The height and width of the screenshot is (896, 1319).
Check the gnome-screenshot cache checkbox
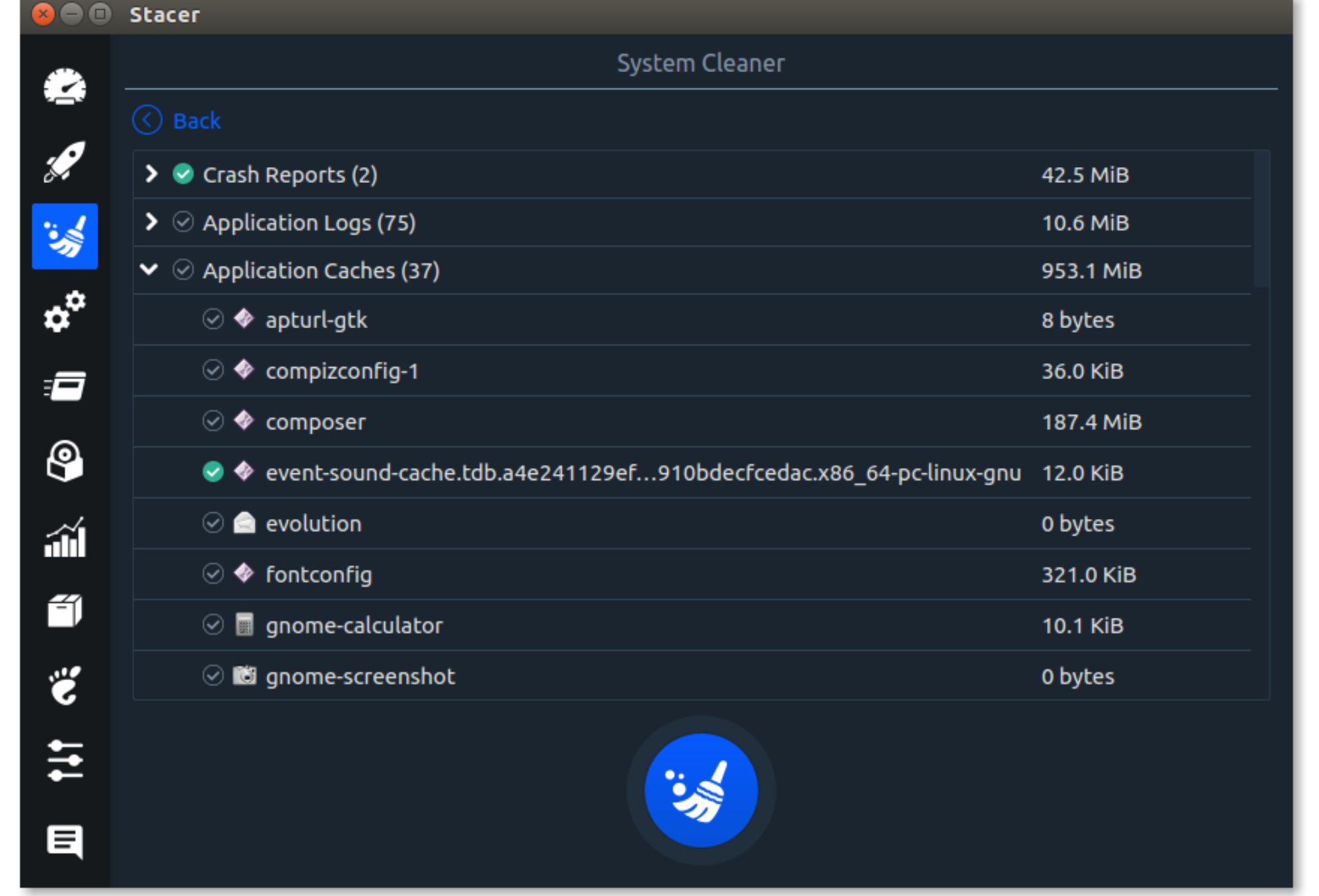pos(213,675)
